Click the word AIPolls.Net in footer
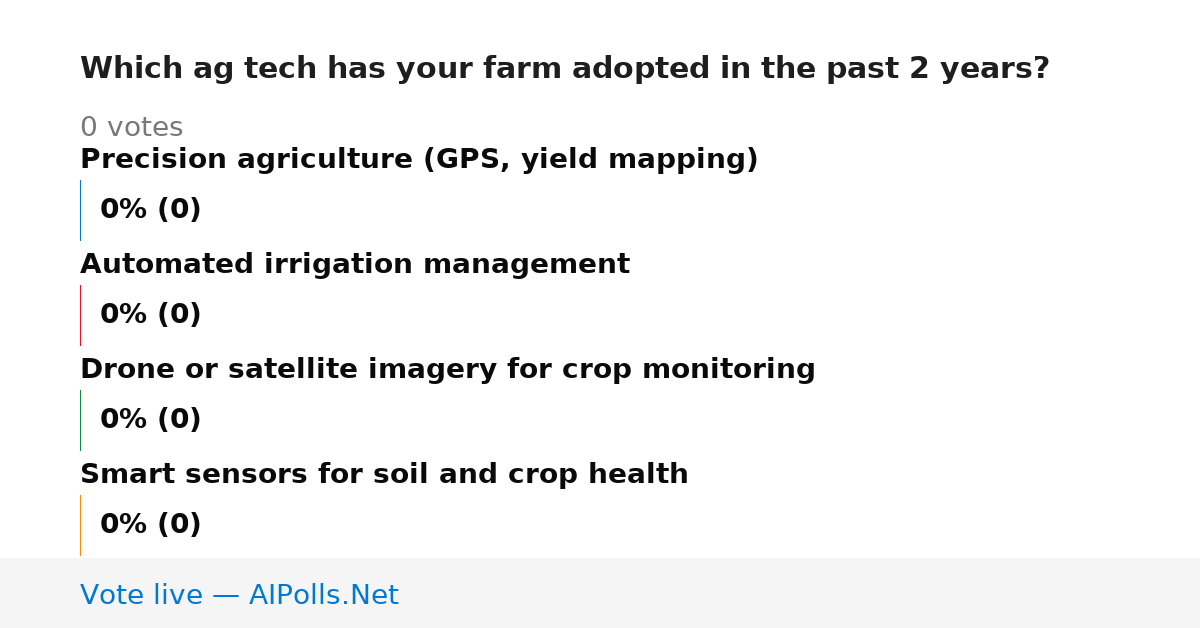Screen dimensions: 1200x628 click(323, 595)
